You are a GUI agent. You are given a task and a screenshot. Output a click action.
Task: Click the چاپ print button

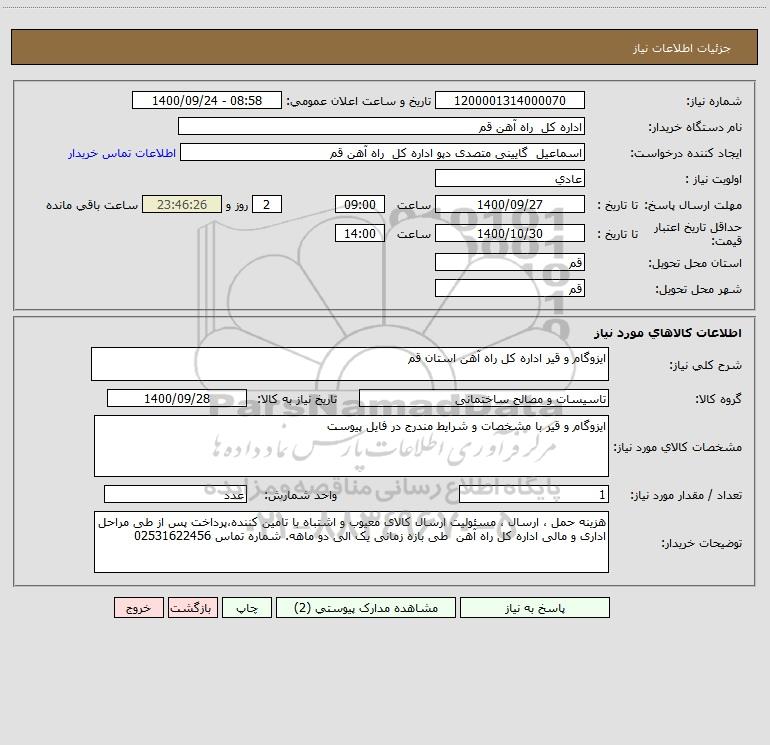247,607
